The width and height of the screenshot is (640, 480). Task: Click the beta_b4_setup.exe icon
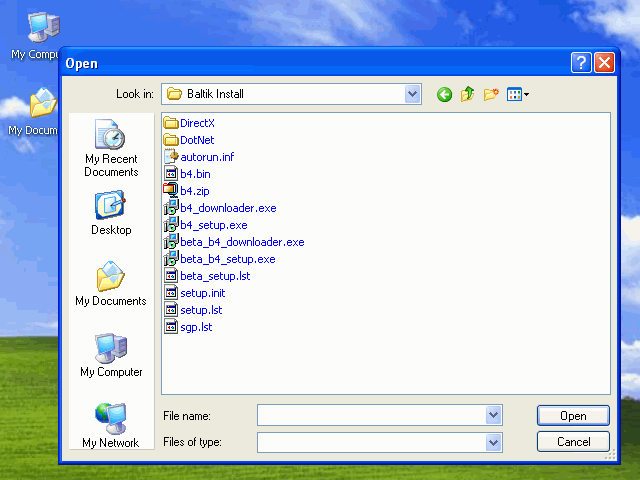coord(171,259)
